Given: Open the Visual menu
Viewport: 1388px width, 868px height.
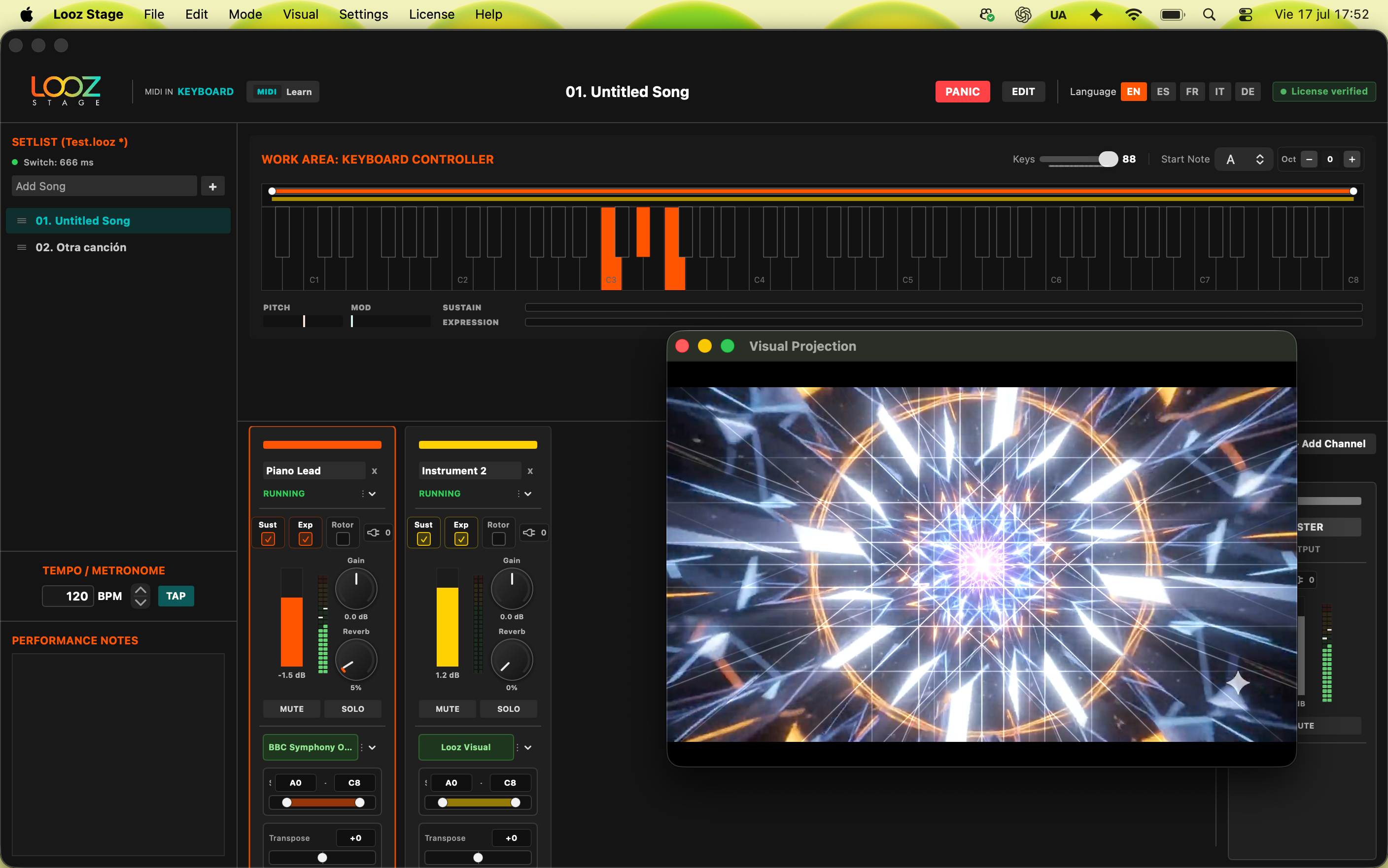Looking at the screenshot, I should pos(300,14).
